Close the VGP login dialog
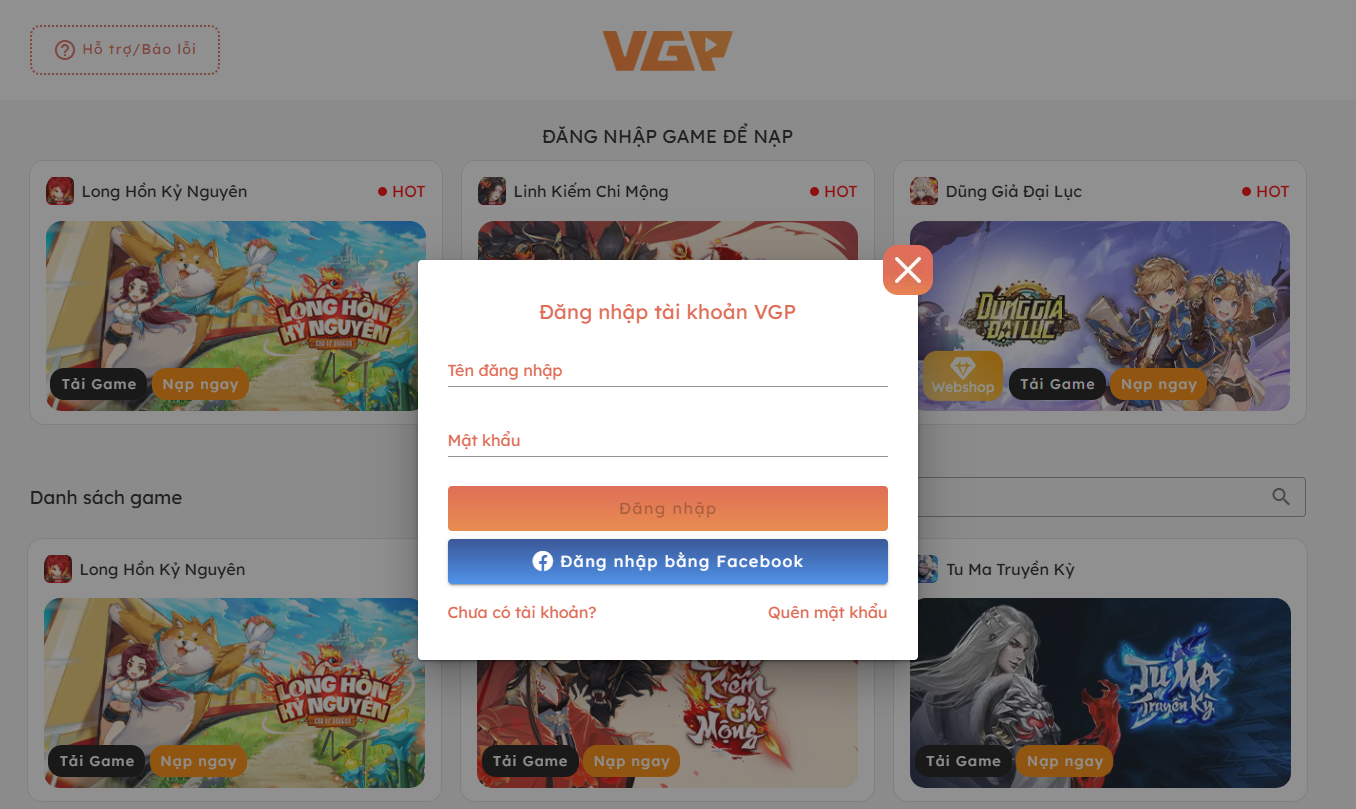Viewport: 1356px width, 809px height. (x=908, y=270)
